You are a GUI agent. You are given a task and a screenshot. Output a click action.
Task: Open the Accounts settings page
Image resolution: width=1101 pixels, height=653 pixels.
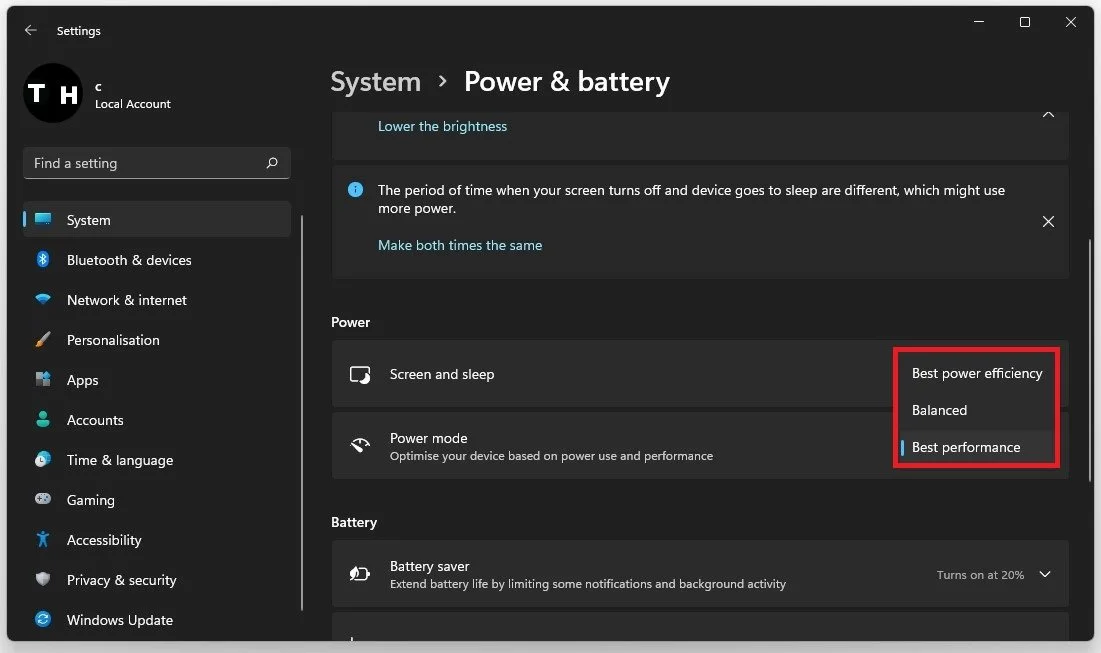tap(157, 420)
